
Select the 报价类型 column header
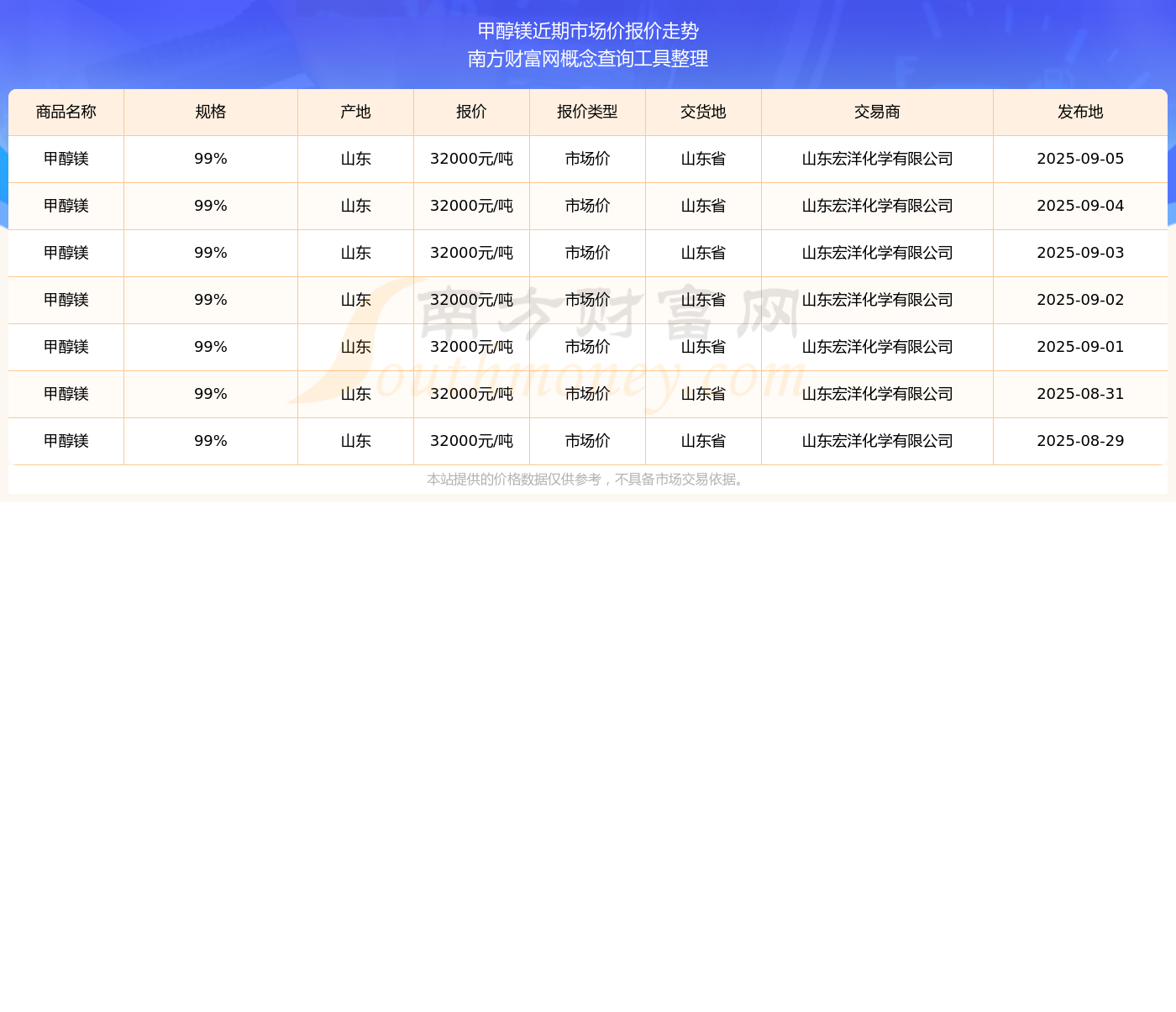click(x=587, y=113)
